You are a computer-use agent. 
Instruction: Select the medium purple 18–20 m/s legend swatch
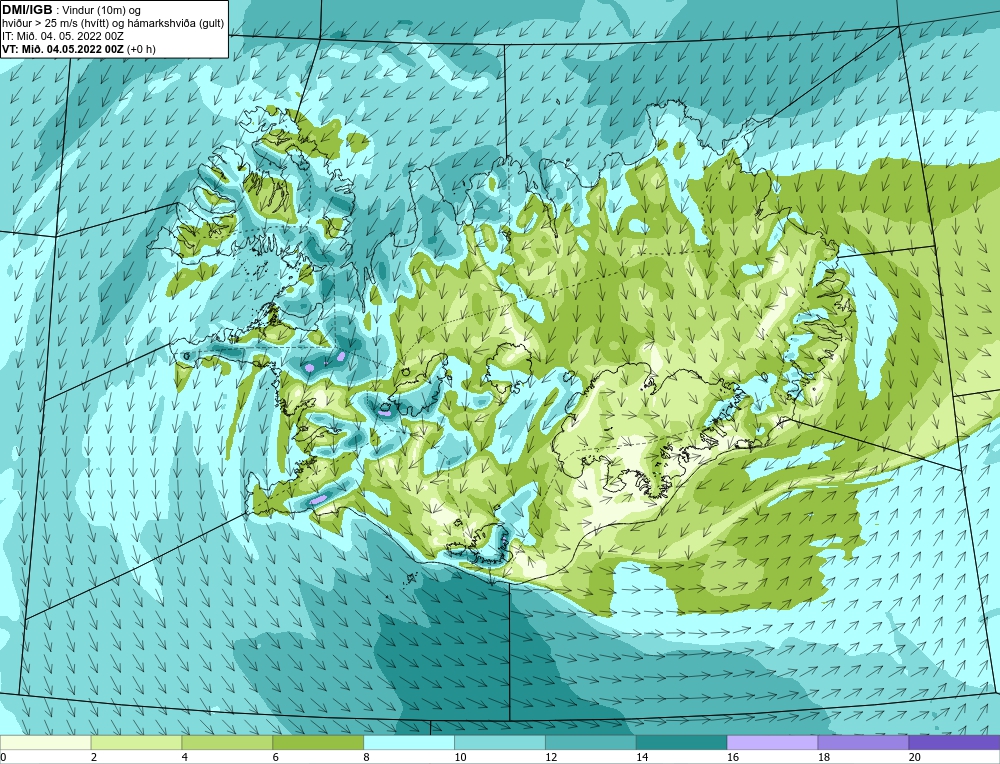[863, 742]
